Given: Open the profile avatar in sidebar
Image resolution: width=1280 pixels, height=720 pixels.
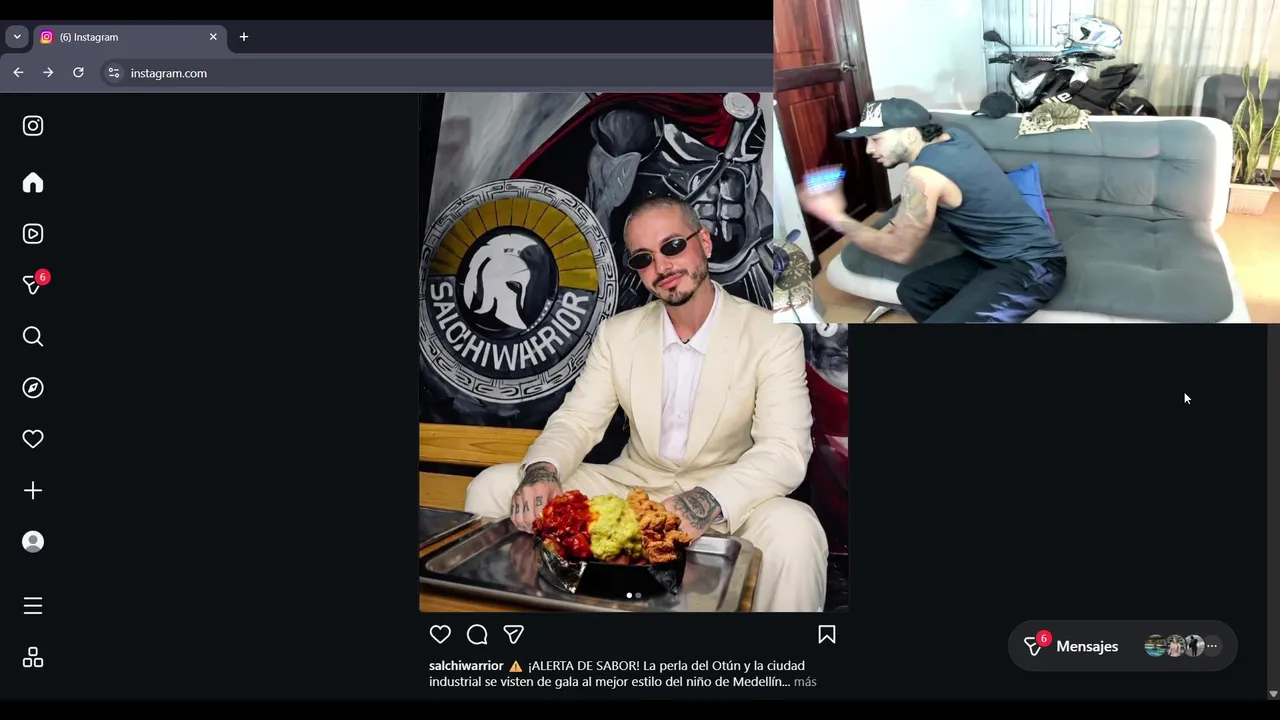Looking at the screenshot, I should point(33,542).
